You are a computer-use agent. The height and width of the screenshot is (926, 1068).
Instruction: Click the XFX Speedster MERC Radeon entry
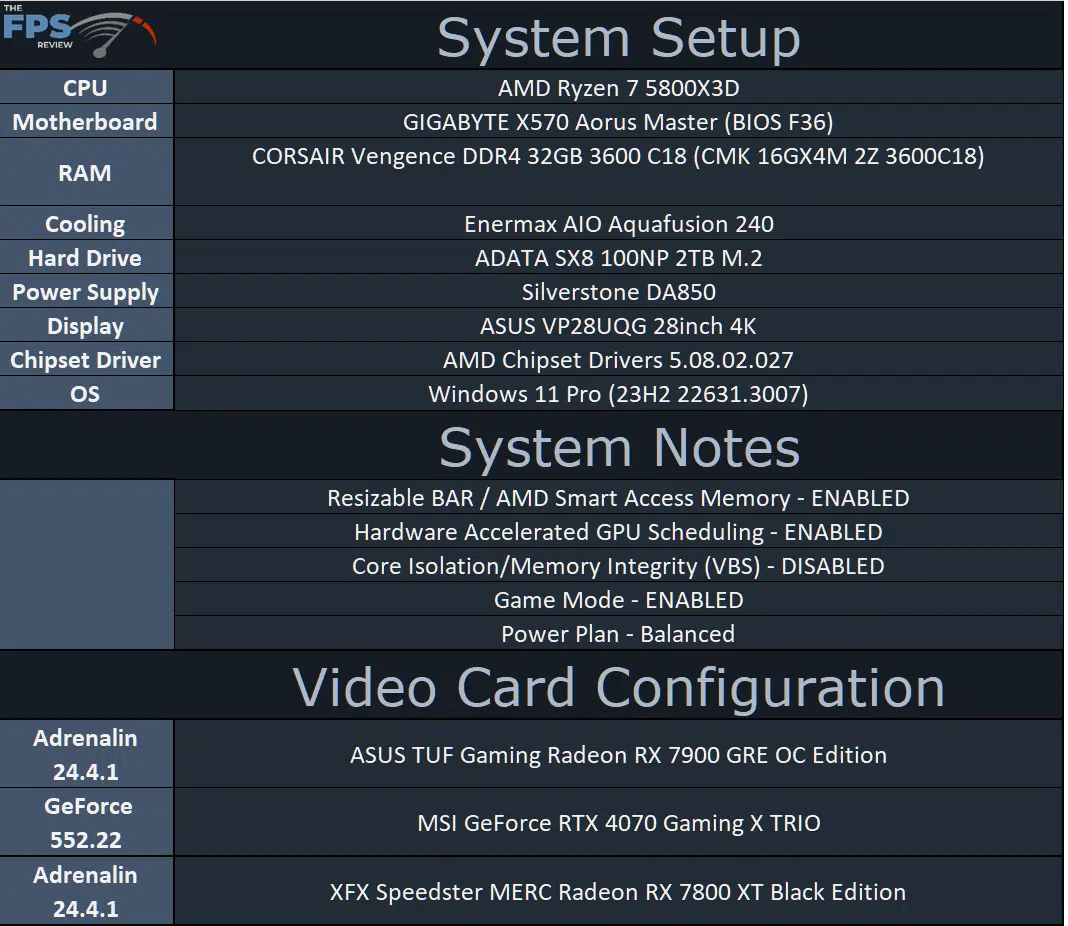coord(618,892)
